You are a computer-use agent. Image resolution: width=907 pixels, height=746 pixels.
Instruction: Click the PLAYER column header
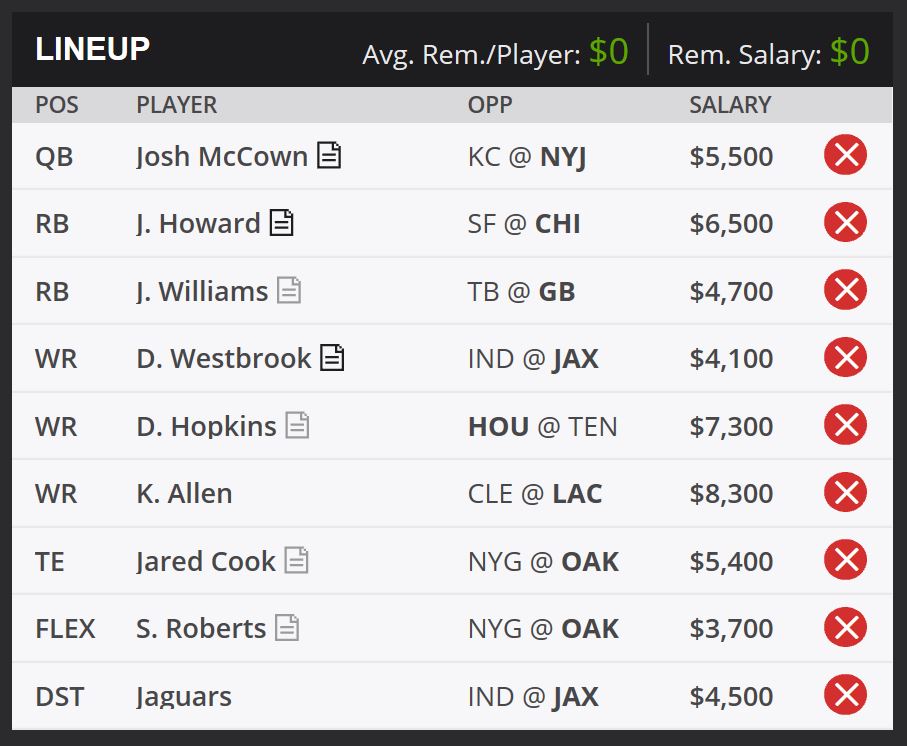[176, 105]
